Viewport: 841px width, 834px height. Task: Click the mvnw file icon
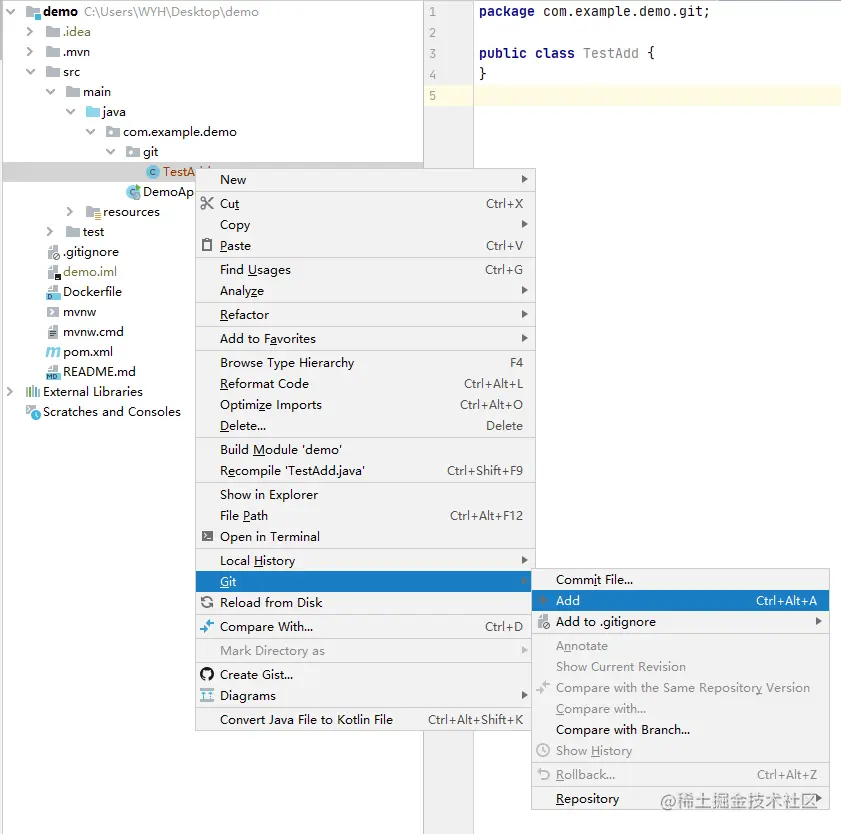[53, 312]
